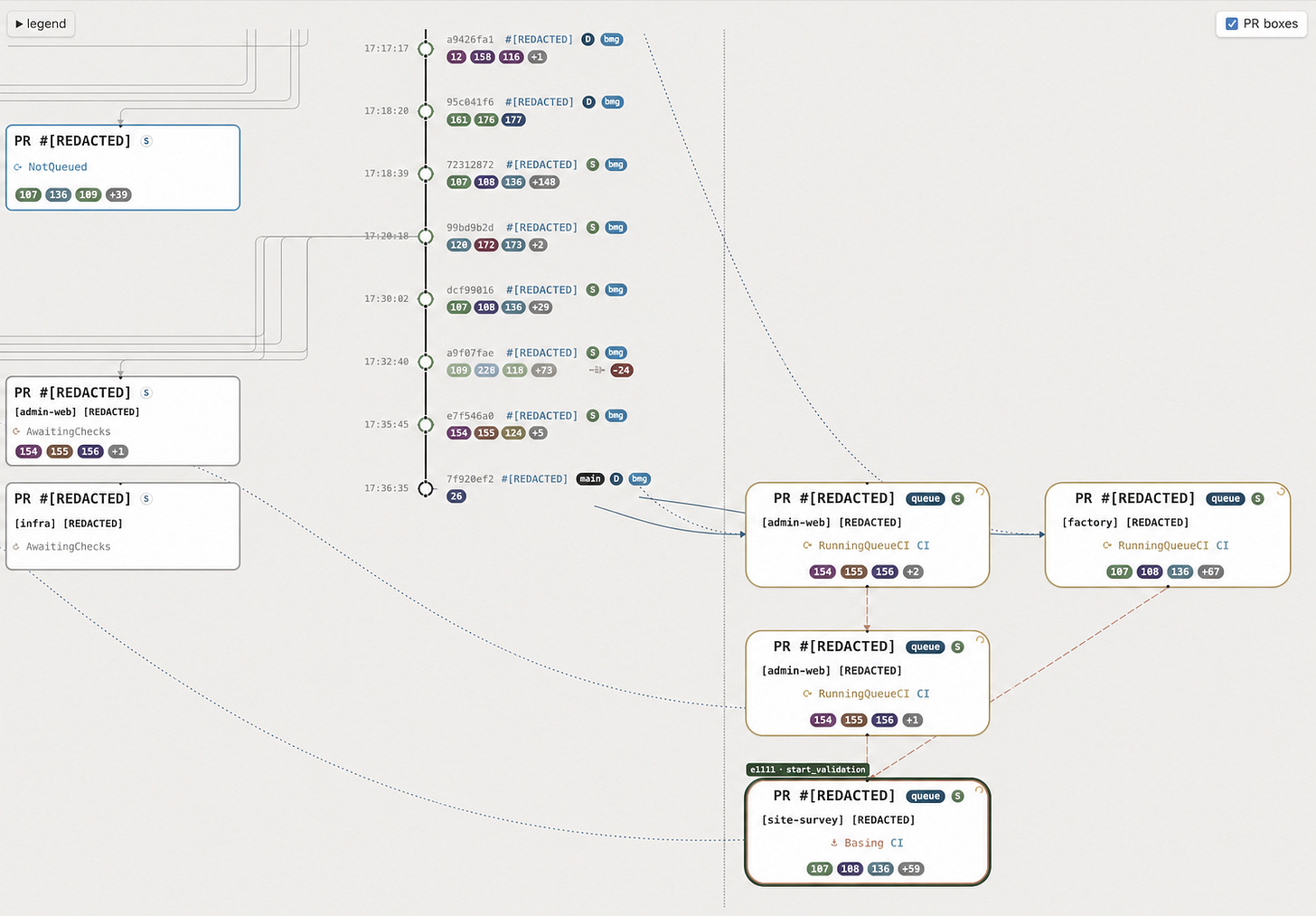Click S badge in NotQueued PR box
The image size is (1316, 916).
[x=146, y=141]
